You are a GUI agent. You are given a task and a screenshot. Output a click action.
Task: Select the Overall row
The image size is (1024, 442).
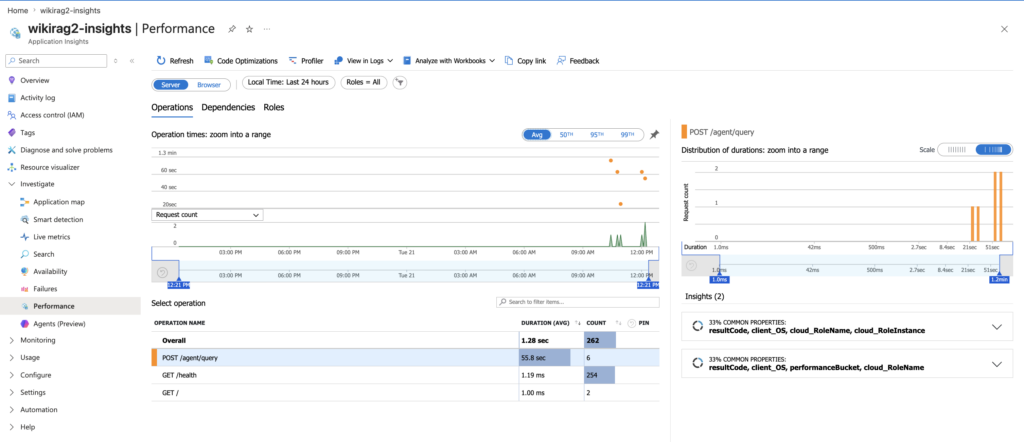tap(406, 340)
